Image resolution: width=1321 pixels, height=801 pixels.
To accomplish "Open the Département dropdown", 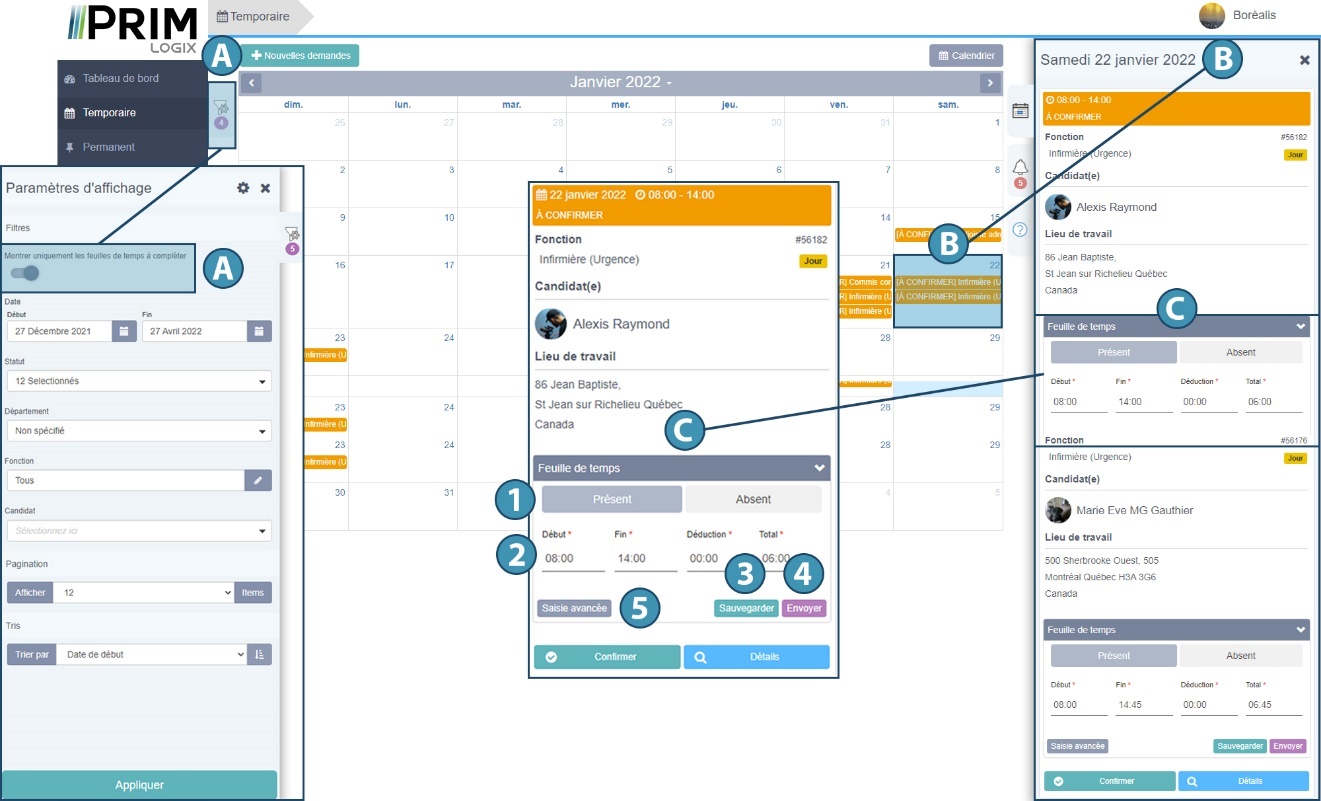I will (x=138, y=431).
